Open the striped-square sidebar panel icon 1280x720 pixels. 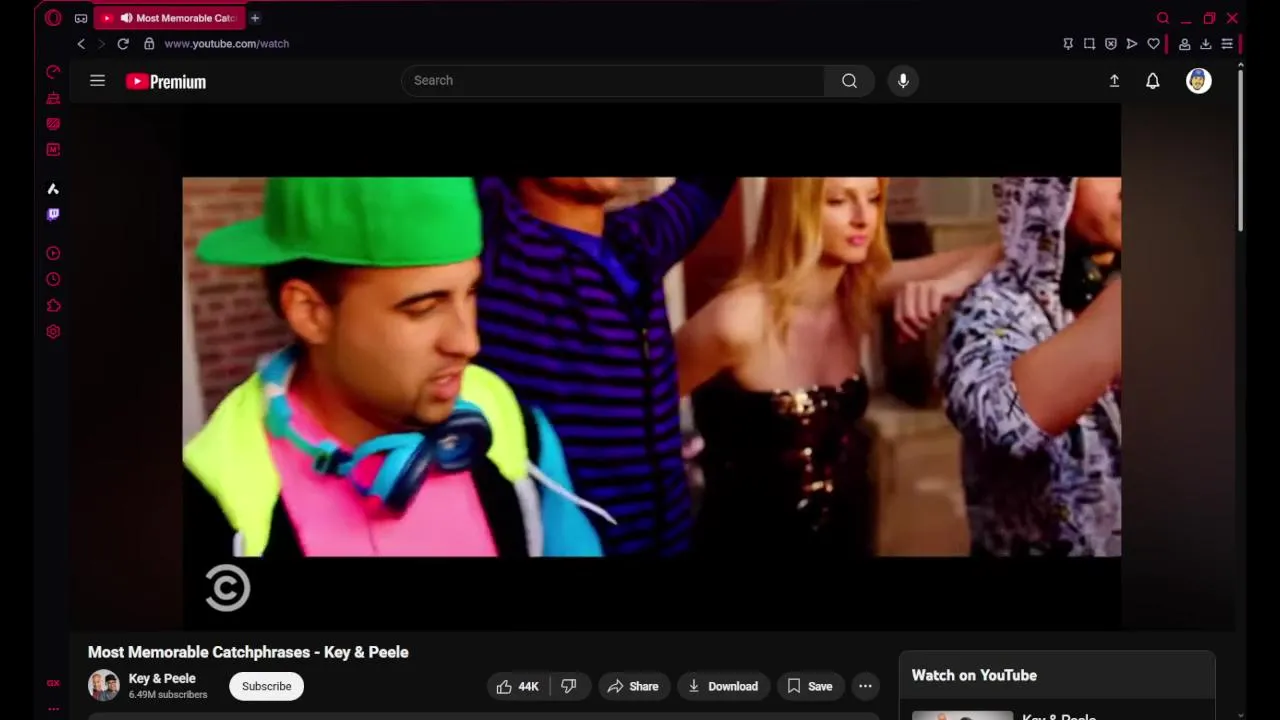[53, 124]
